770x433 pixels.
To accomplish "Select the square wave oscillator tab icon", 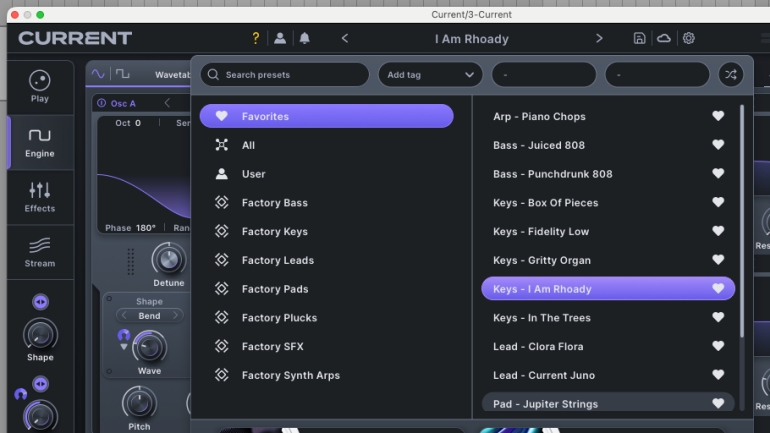I will point(123,74).
